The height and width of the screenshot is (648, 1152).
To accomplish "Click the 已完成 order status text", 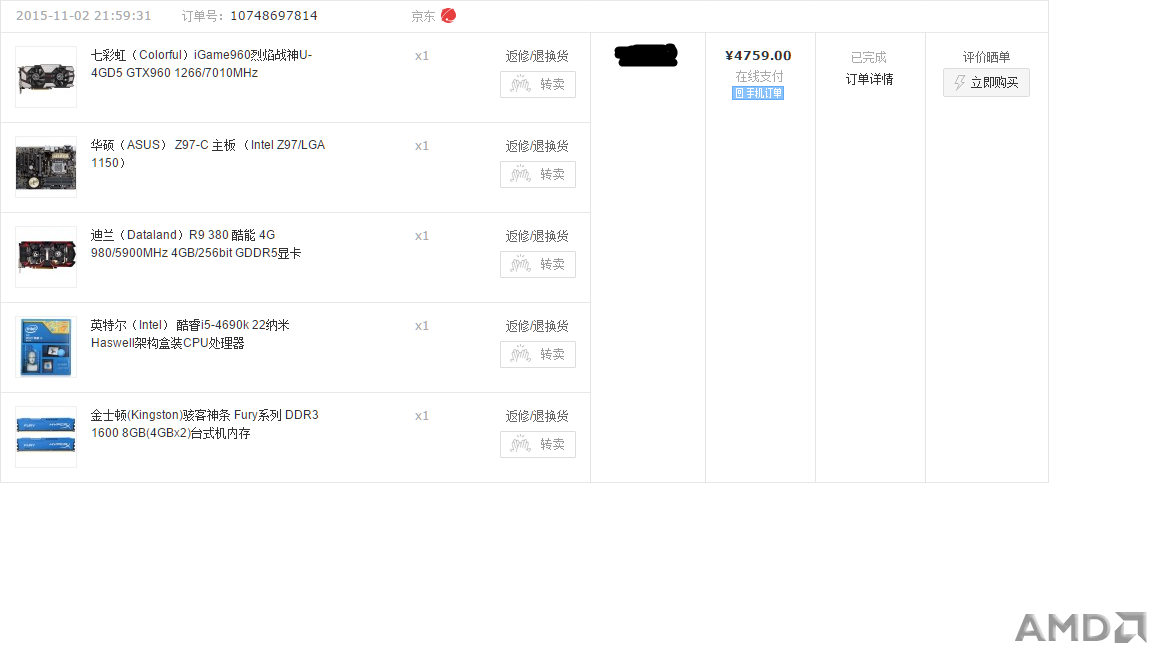I will pyautogui.click(x=868, y=57).
